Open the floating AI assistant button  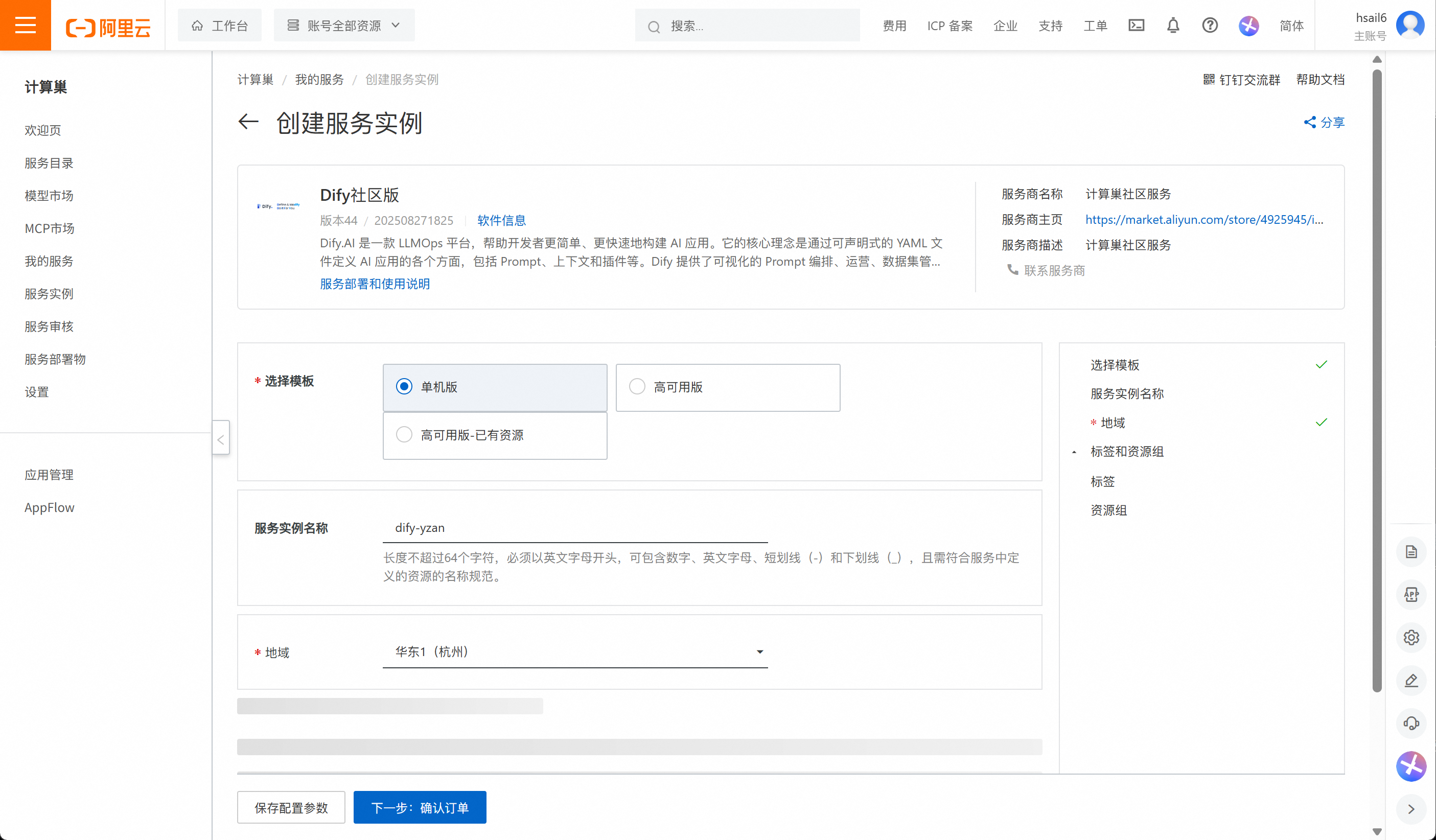[x=1410, y=766]
